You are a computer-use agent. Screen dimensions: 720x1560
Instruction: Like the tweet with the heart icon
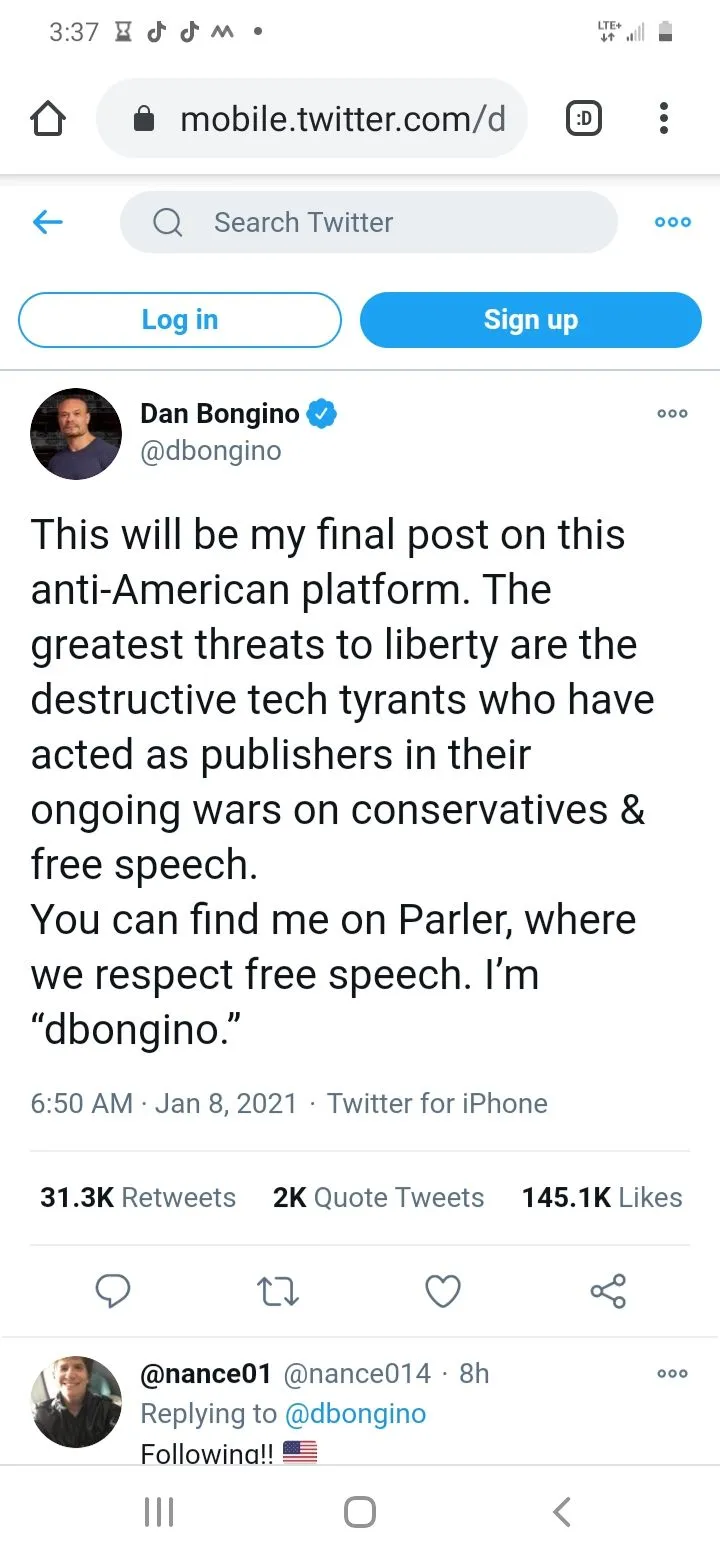443,1291
